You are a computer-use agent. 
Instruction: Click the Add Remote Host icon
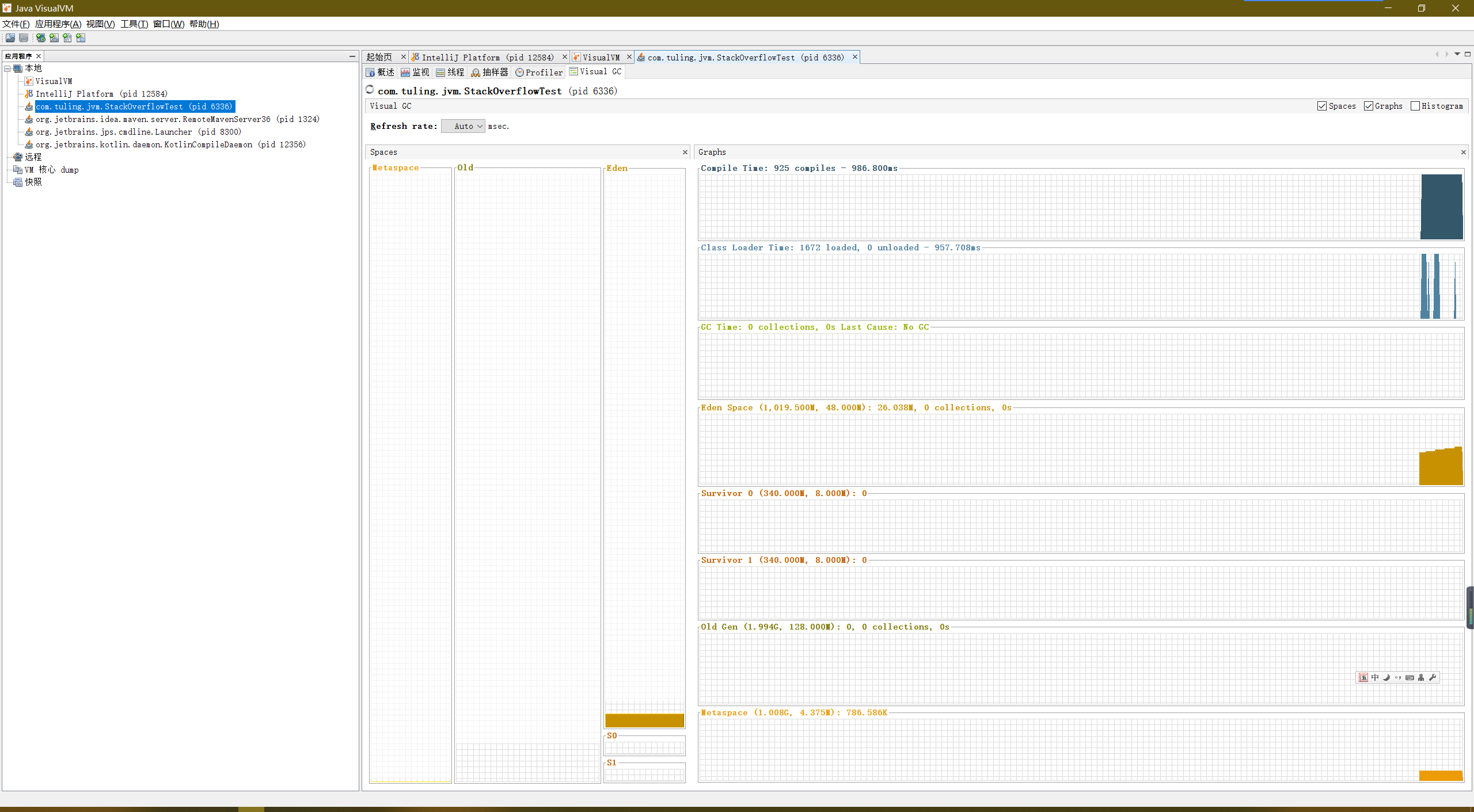tap(40, 38)
